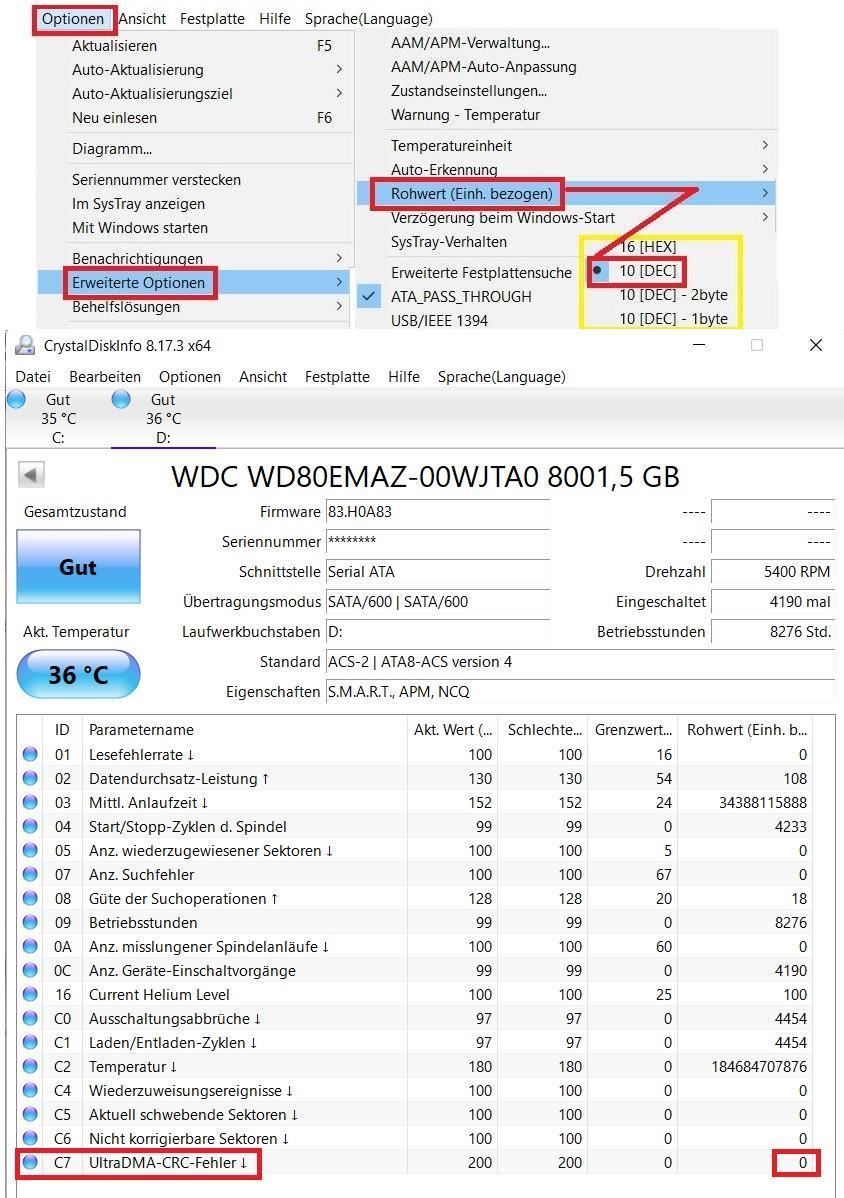This screenshot has width=844, height=1198.
Task: Click the status orb in row C4 Wiederzuweisungsereignisse
Action: coord(30,1090)
